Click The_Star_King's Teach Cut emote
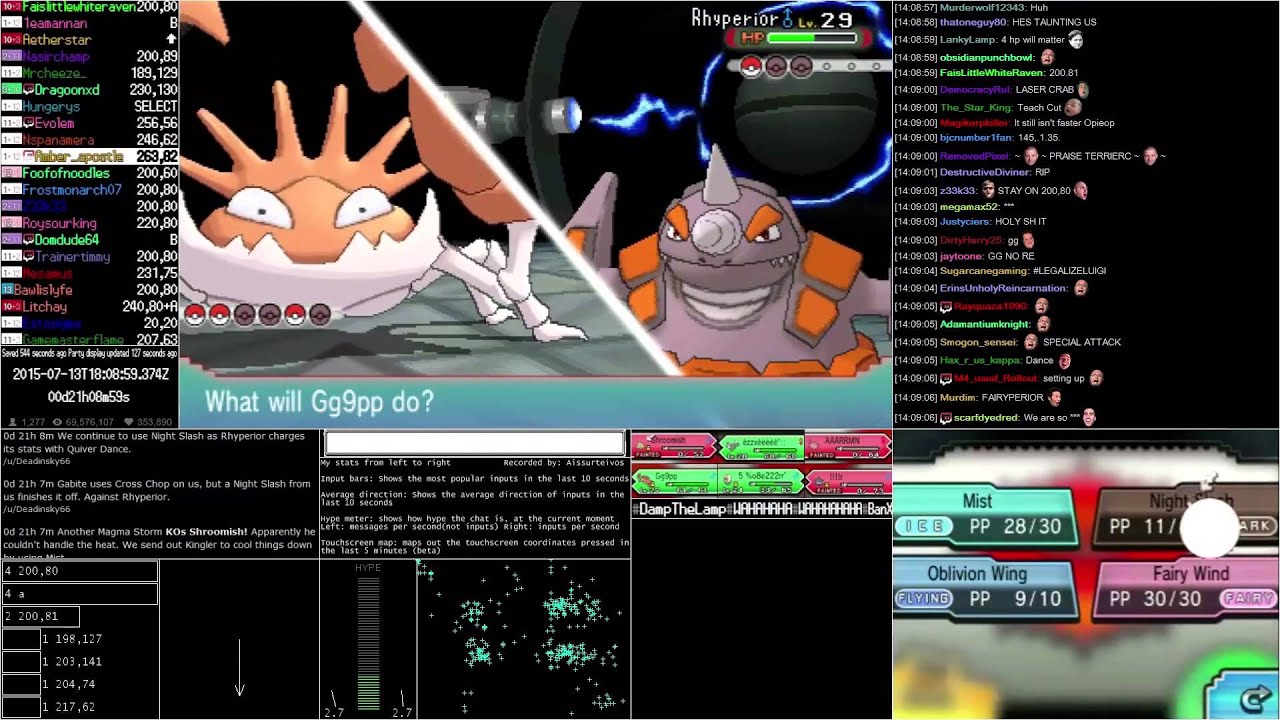1280x720 pixels. point(1073,107)
